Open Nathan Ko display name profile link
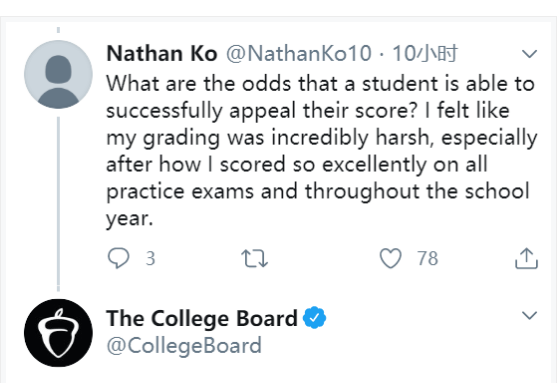 click(162, 54)
